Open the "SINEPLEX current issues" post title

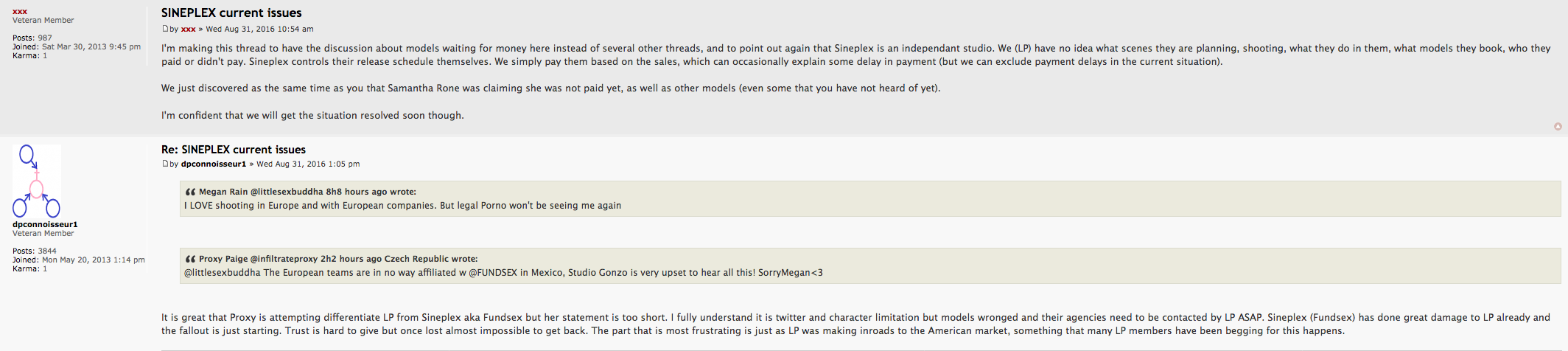tap(231, 13)
